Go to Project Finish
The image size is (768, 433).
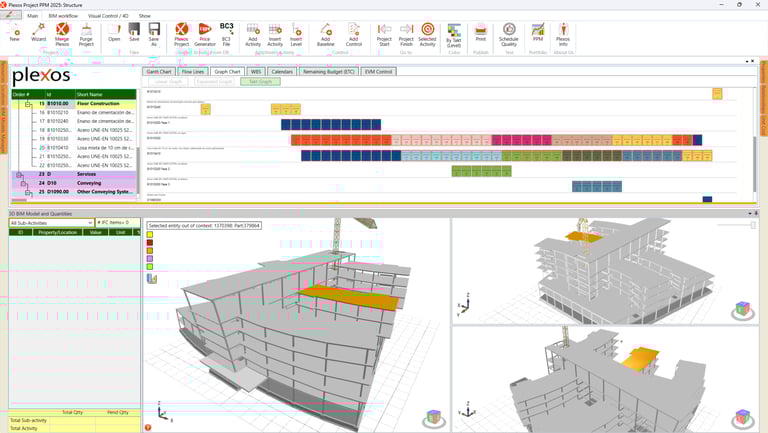pyautogui.click(x=406, y=34)
